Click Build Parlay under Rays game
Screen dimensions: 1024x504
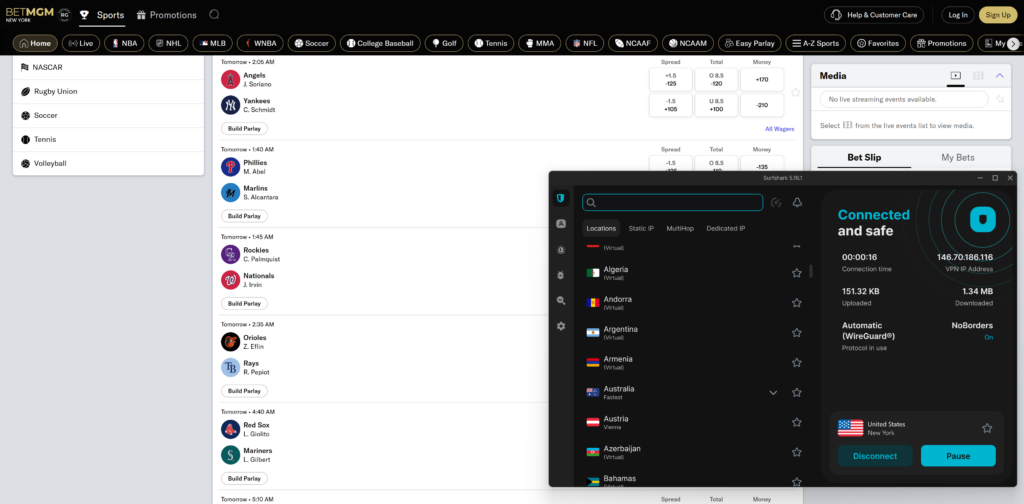[x=244, y=391]
